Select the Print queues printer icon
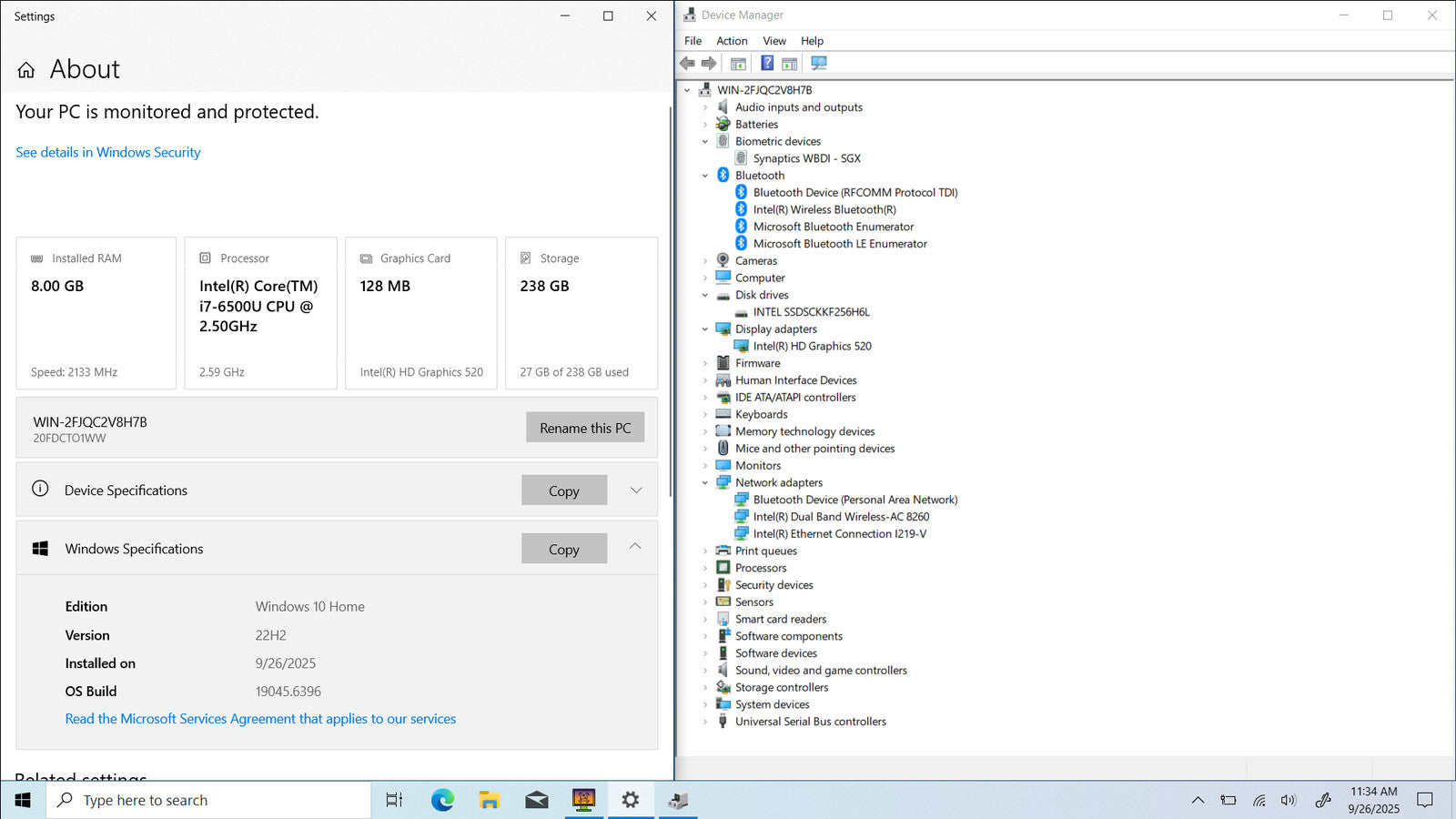Viewport: 1456px width, 819px height. click(x=723, y=551)
